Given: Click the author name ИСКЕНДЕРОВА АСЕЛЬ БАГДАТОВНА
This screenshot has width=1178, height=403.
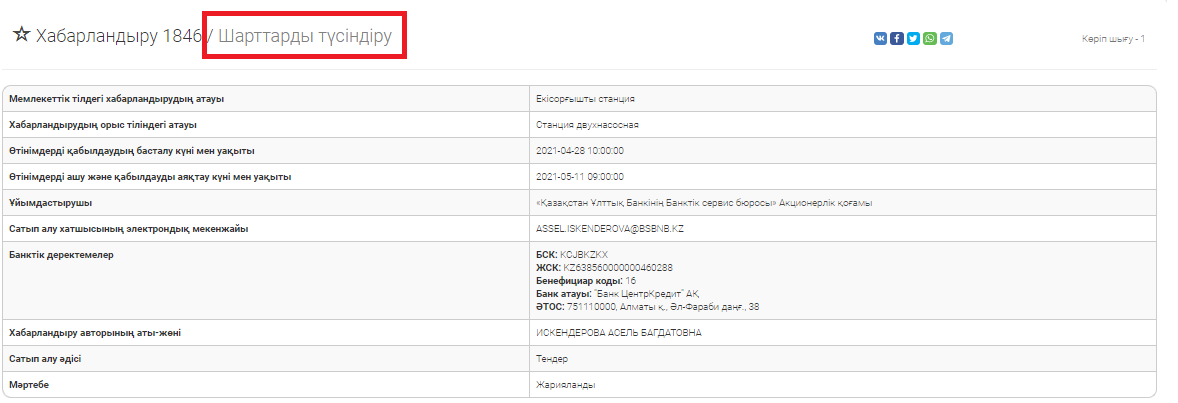Looking at the screenshot, I should (x=619, y=333).
